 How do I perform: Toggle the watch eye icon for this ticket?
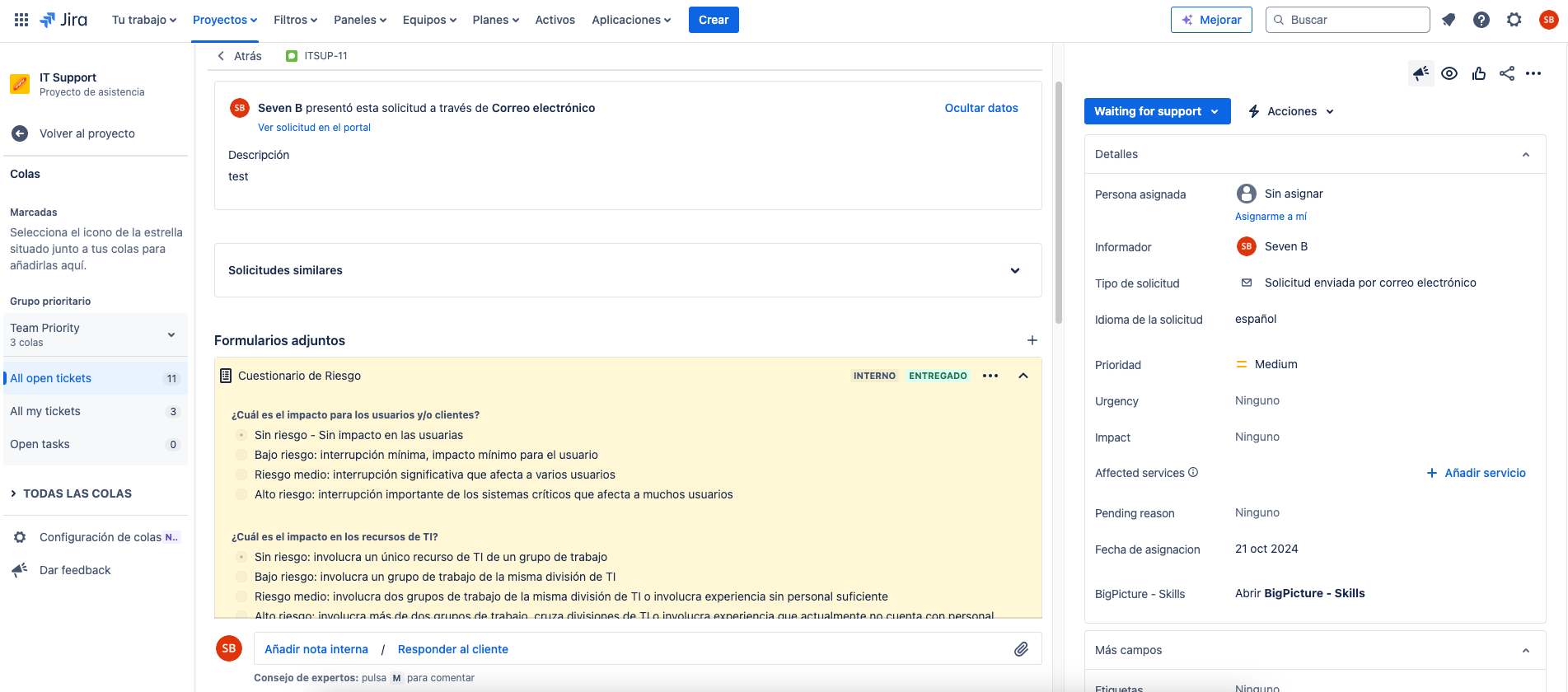[1449, 73]
